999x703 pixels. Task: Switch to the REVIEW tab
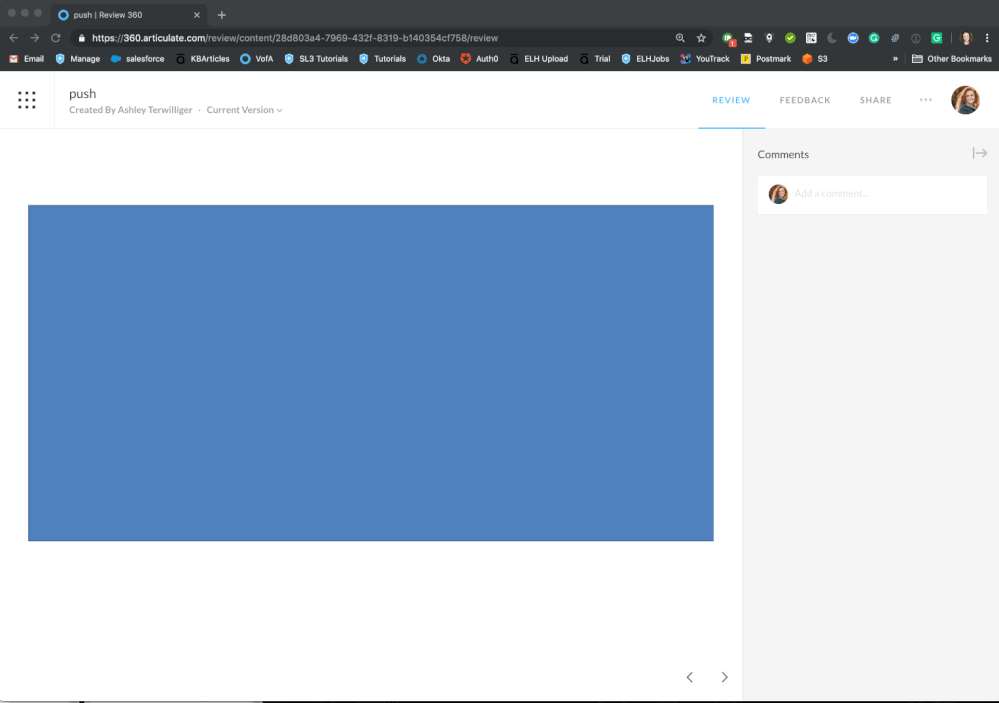[x=731, y=100]
